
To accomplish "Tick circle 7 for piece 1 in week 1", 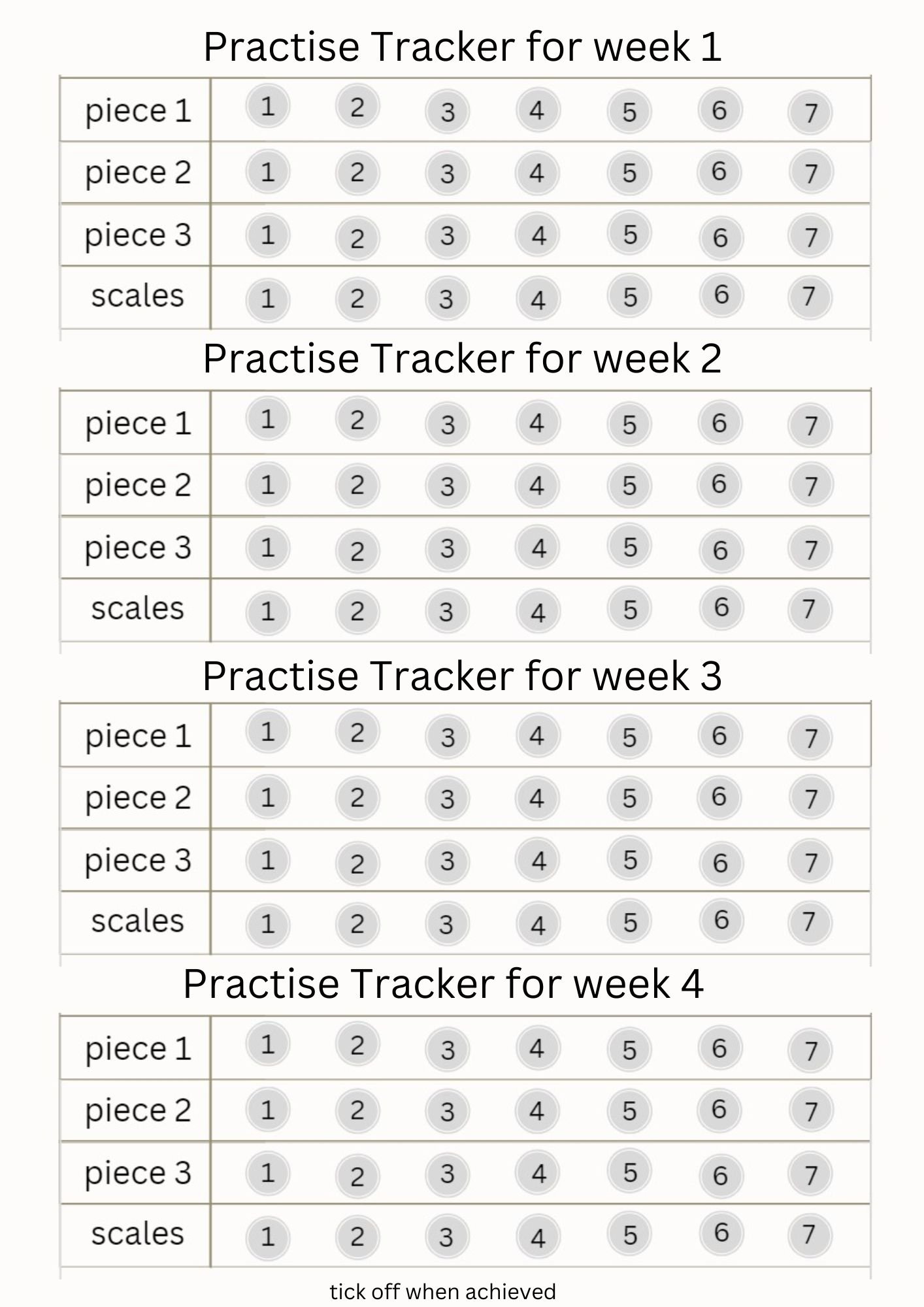I will coord(810,113).
